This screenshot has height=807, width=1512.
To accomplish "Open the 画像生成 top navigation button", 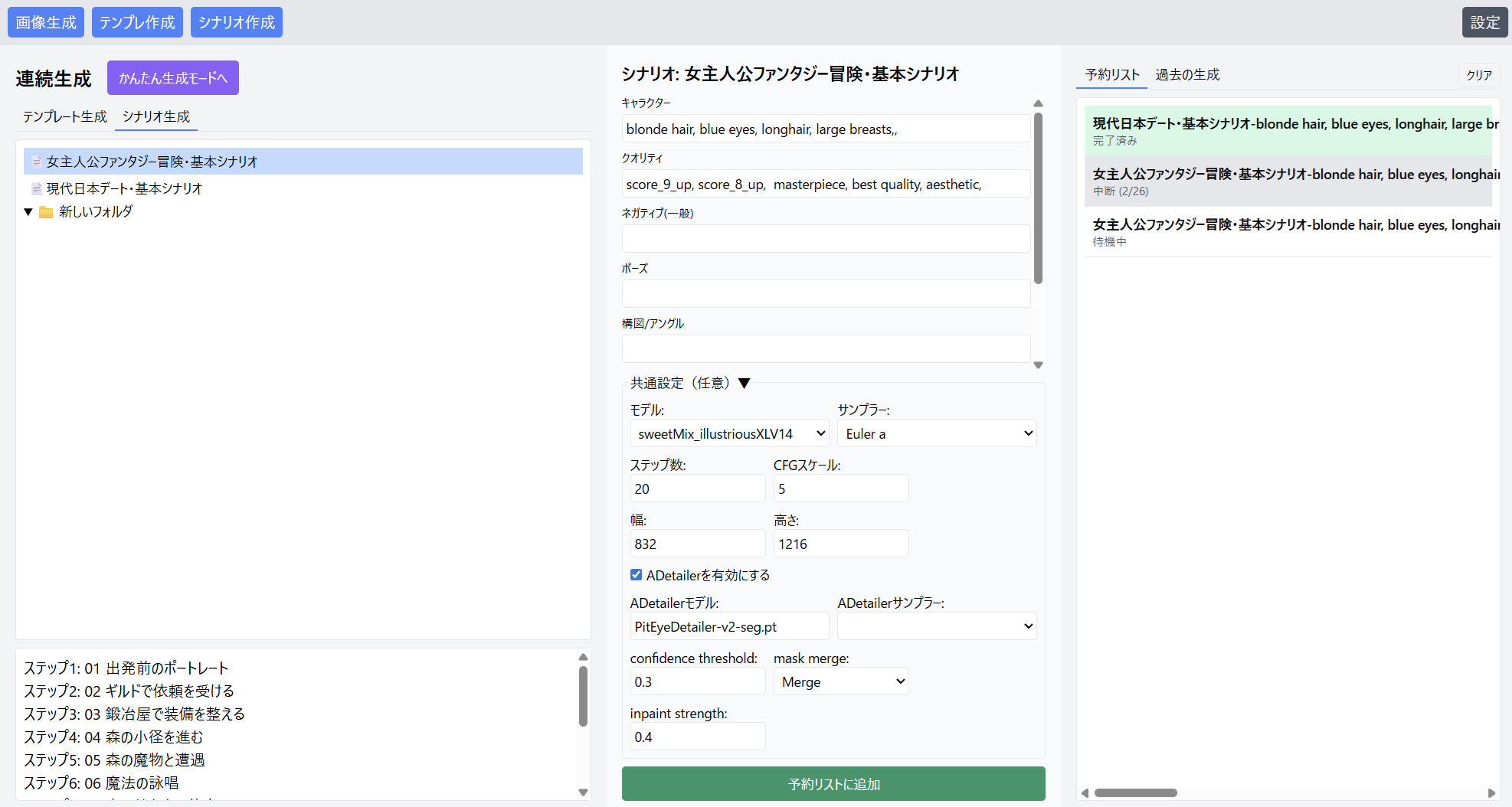I will [x=46, y=22].
